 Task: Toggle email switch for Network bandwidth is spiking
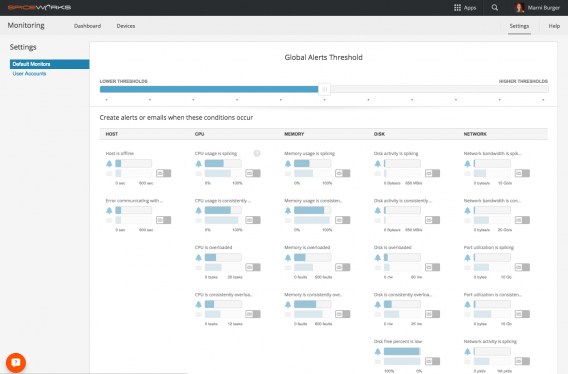[x=522, y=173]
